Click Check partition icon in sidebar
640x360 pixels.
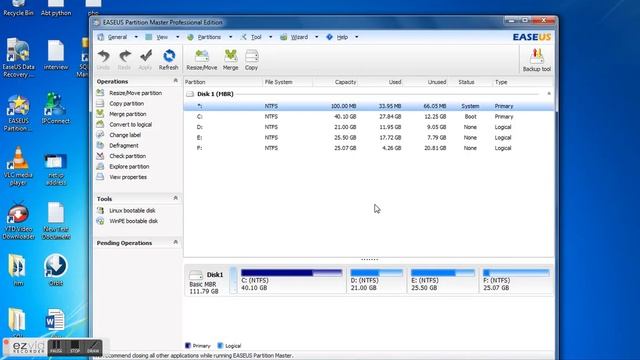[100, 156]
